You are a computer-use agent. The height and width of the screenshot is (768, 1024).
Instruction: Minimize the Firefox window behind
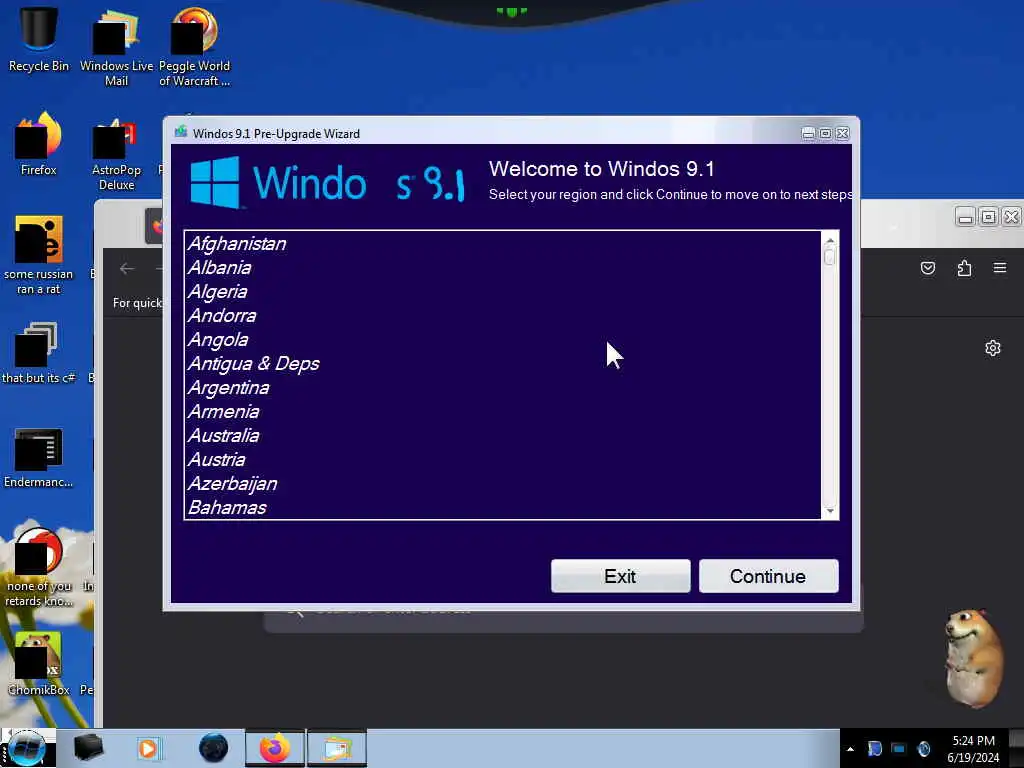[x=965, y=216]
